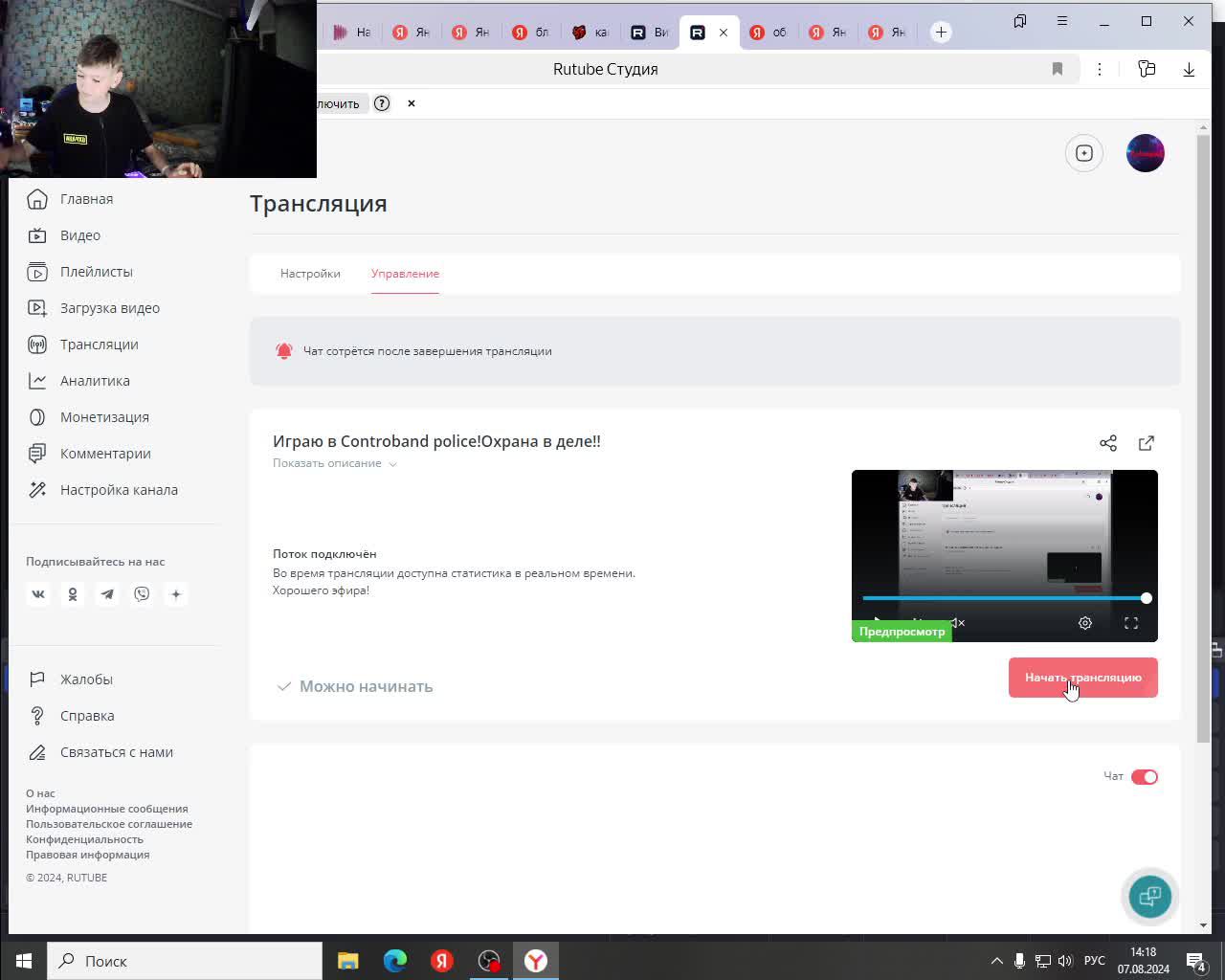Screen dimensions: 1225x980
Task: Unmute the preview player volume icon
Action: click(x=957, y=623)
